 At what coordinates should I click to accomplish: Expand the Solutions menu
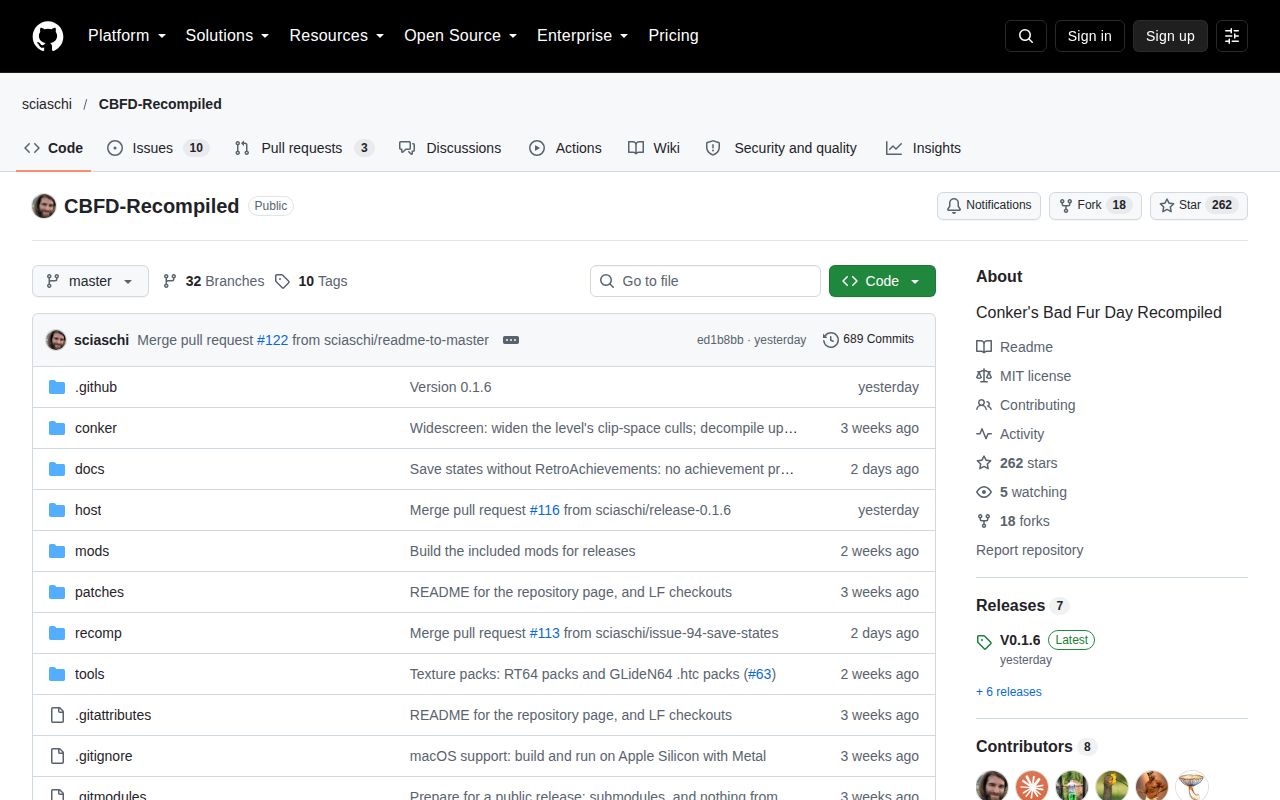click(227, 36)
